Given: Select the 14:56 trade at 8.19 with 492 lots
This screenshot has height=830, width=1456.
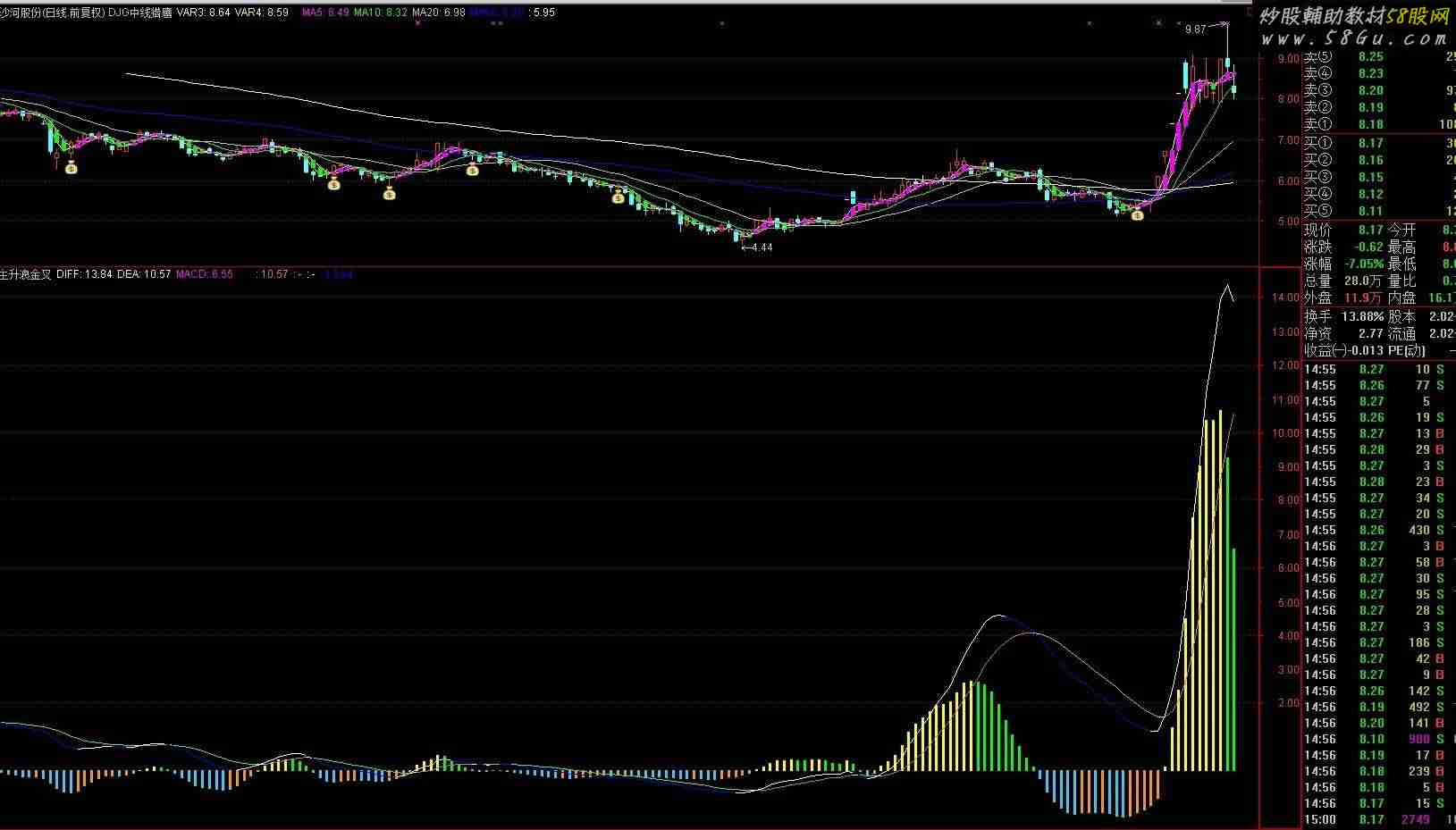Looking at the screenshot, I should [1379, 708].
